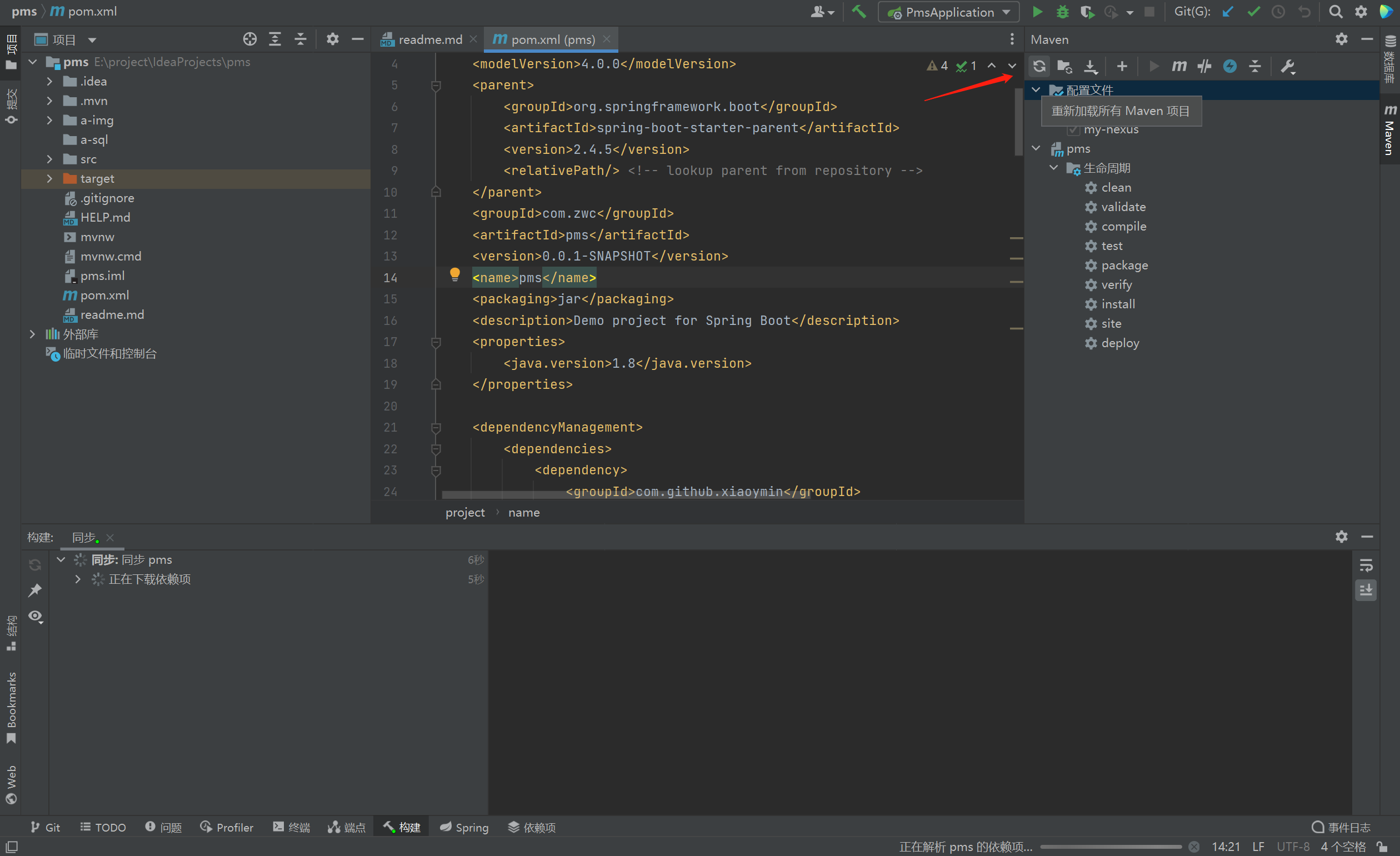Toggle soft-wrap in build output
This screenshot has height=856, width=1400.
tap(1366, 565)
